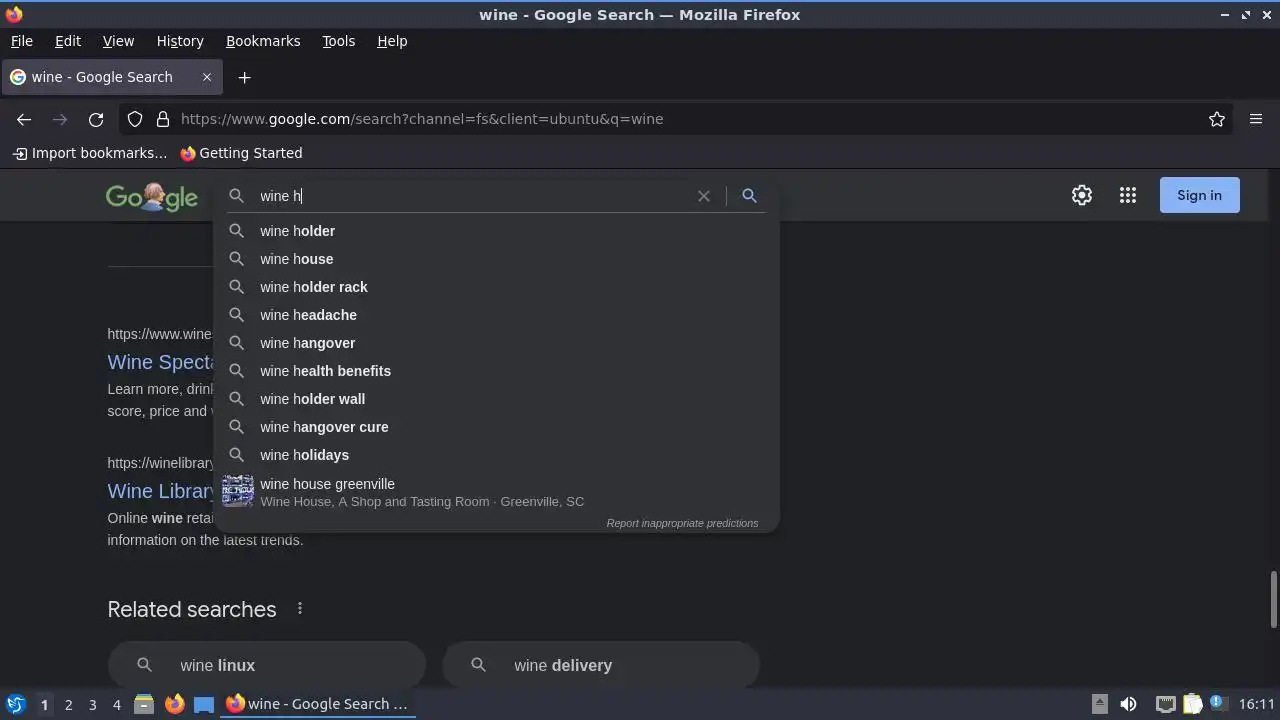
Task: Open Google quick settings gear
Action: [1082, 195]
